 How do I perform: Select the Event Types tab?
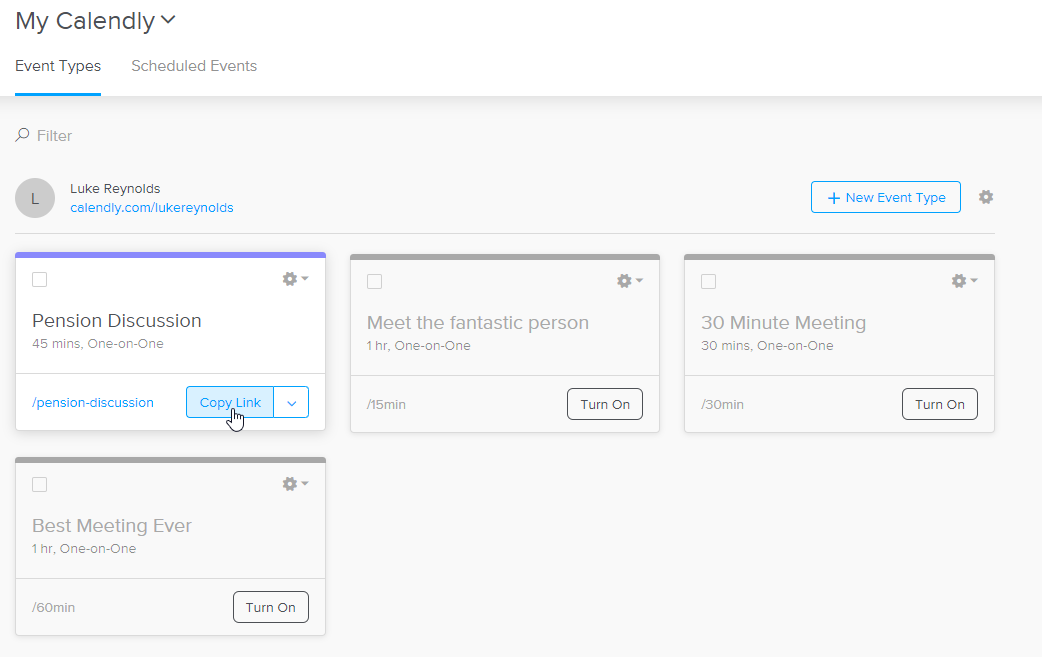click(58, 66)
